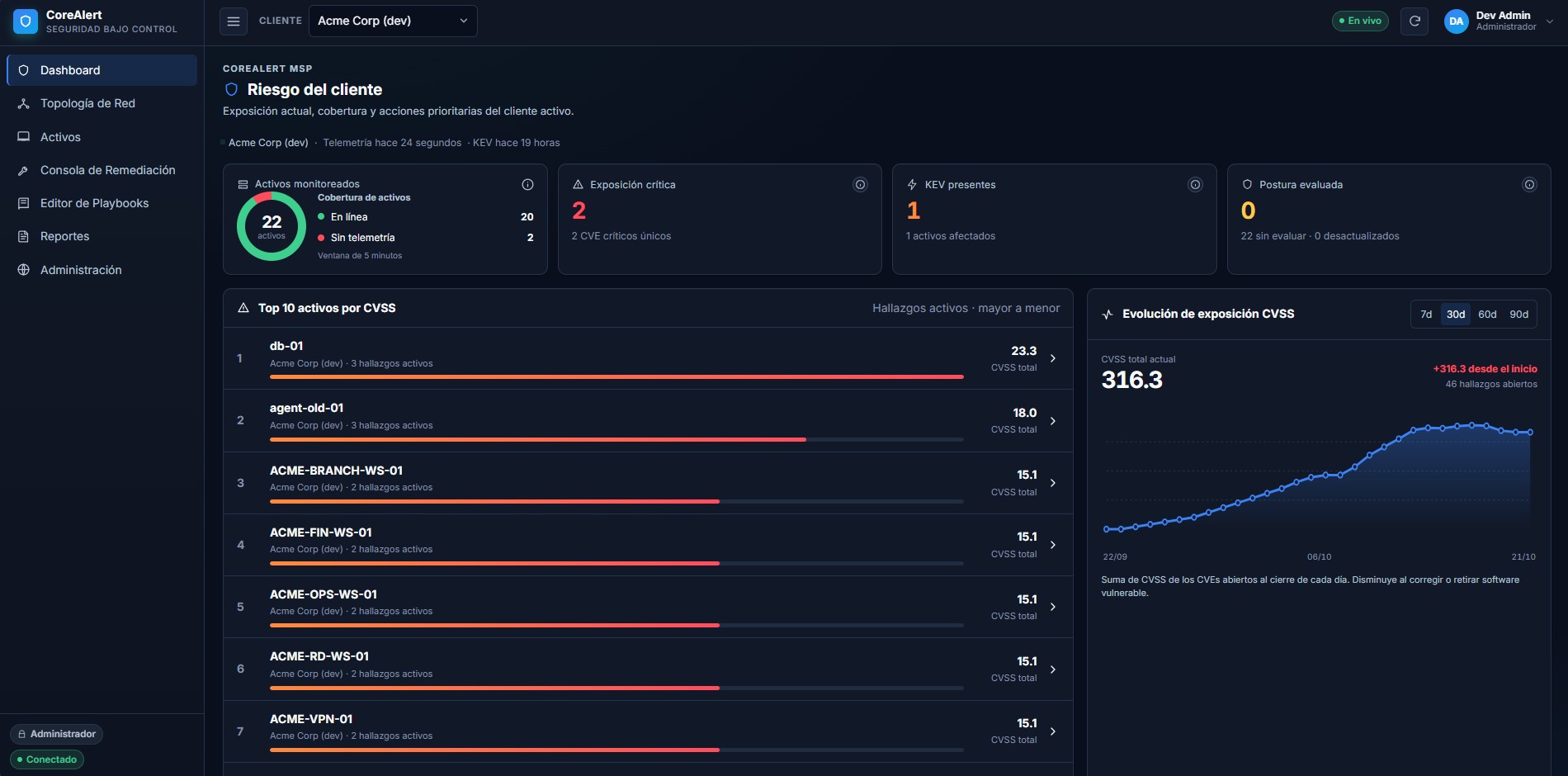
Task: Click the 22 activos coverage donut chart
Action: click(x=272, y=226)
